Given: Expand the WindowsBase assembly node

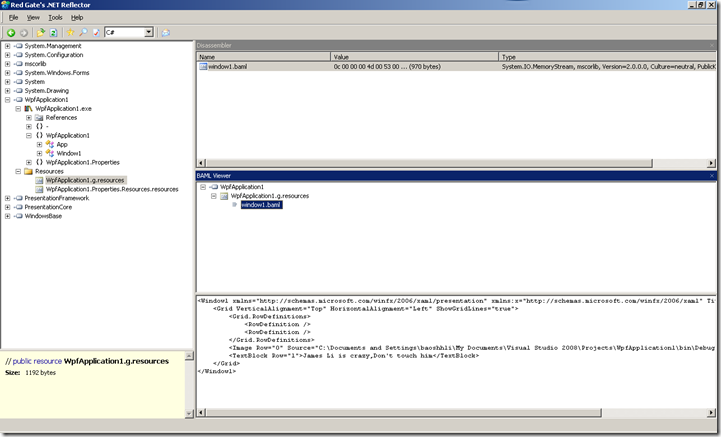Looking at the screenshot, I should [x=7, y=216].
